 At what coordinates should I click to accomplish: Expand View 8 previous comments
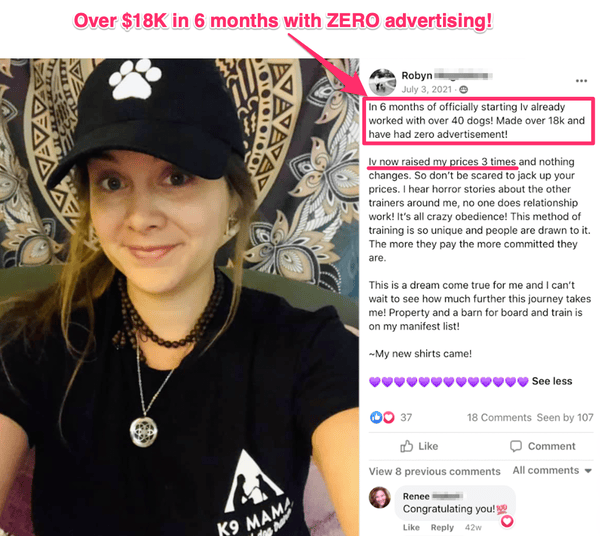(x=434, y=471)
